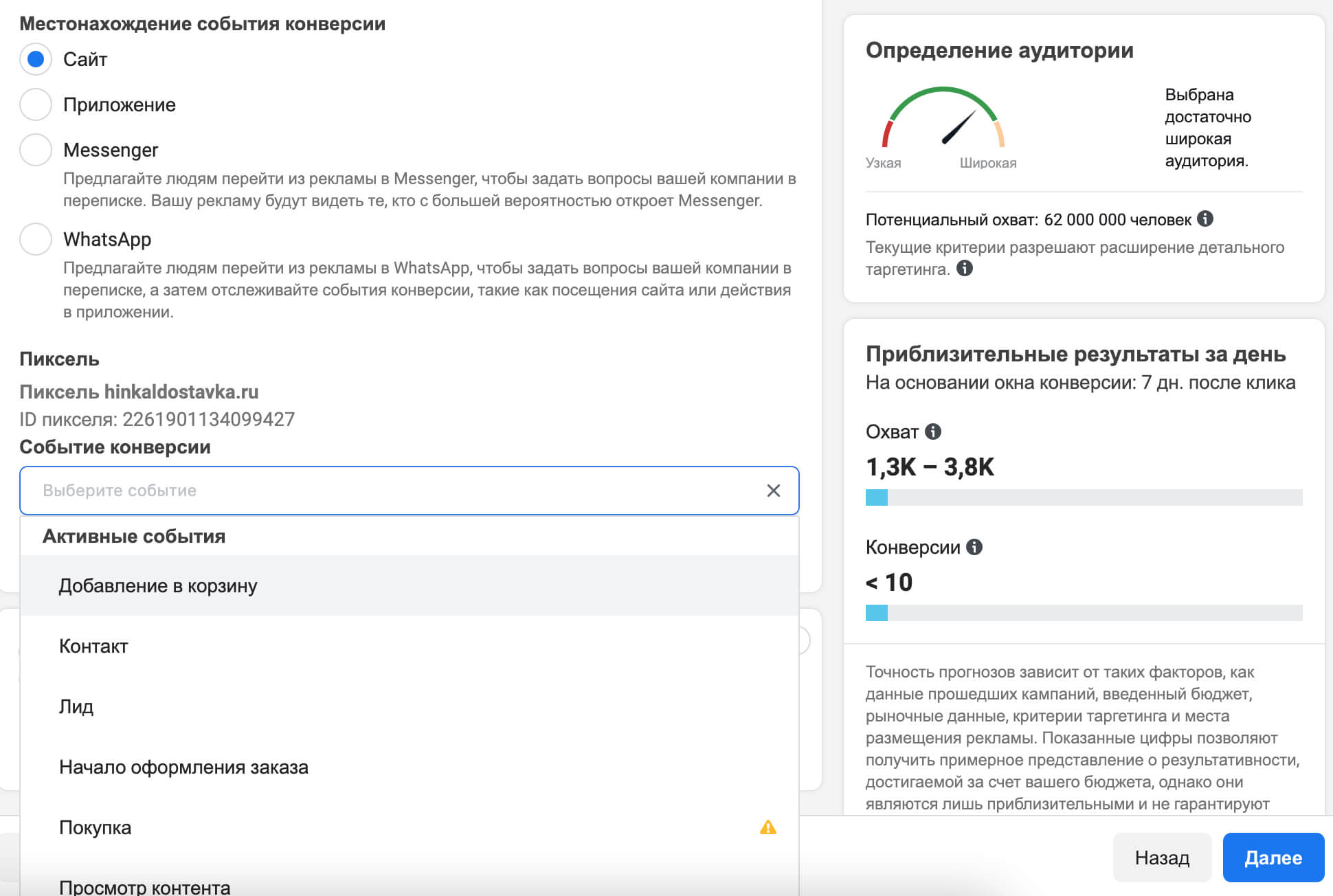Select the Приложение radio option
1333x896 pixels.
[36, 104]
